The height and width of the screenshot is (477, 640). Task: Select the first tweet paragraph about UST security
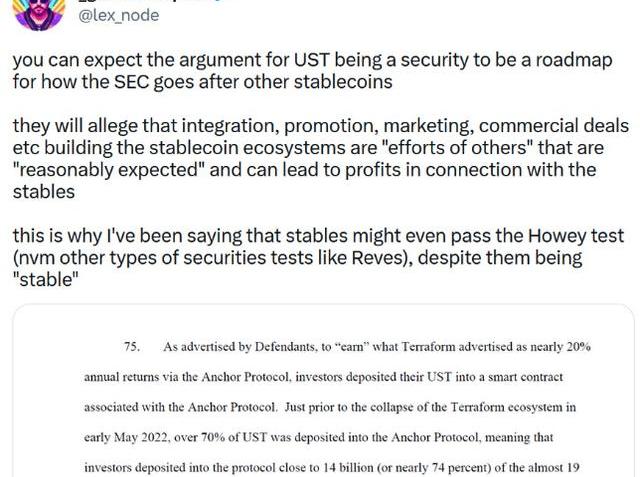point(313,71)
